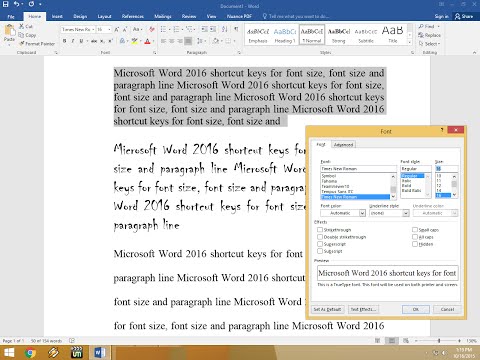Open the Select dropdown in Editing group
The height and width of the screenshot is (360, 480).
(429, 44)
